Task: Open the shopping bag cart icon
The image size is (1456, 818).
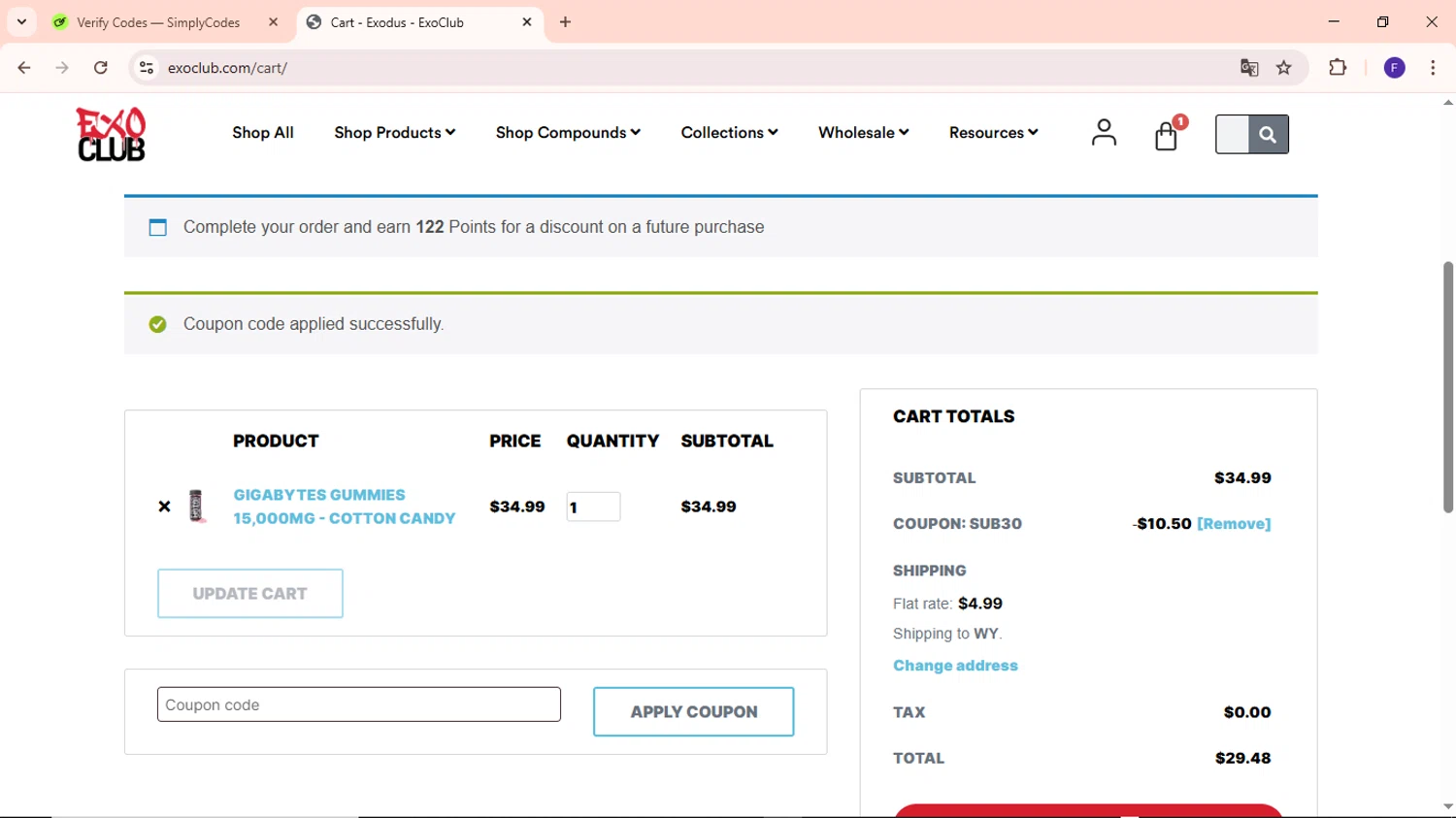Action: (x=1167, y=136)
